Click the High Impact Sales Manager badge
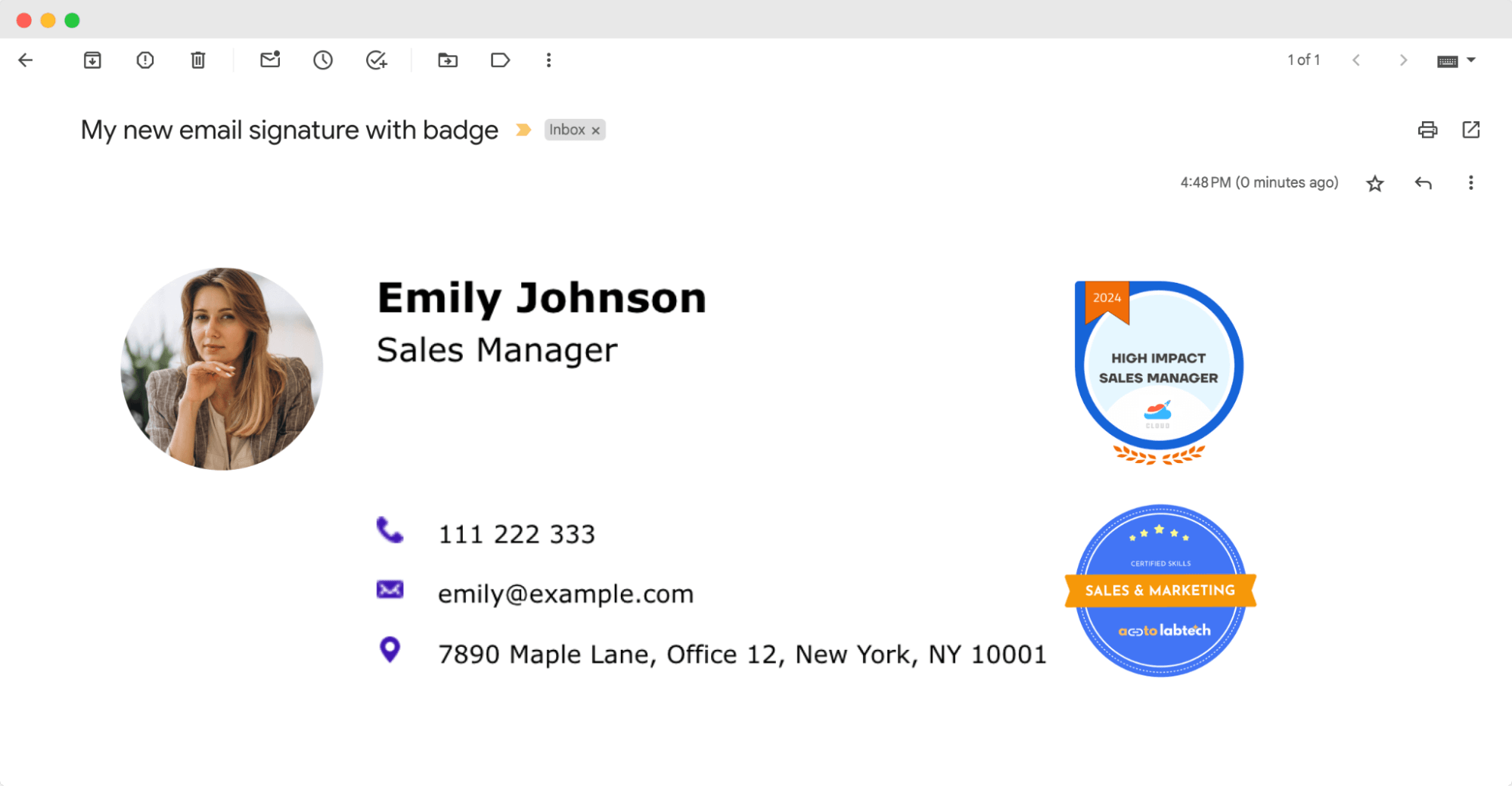This screenshot has height=786, width=1512. [x=1159, y=372]
